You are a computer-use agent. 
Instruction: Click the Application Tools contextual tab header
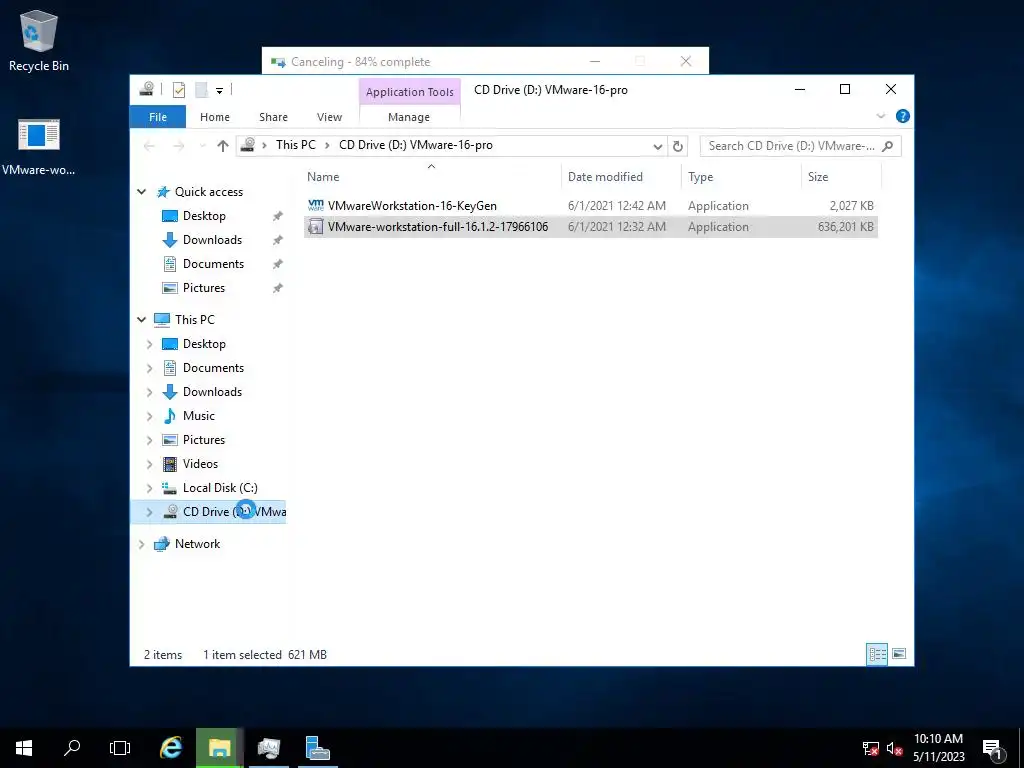click(x=409, y=92)
